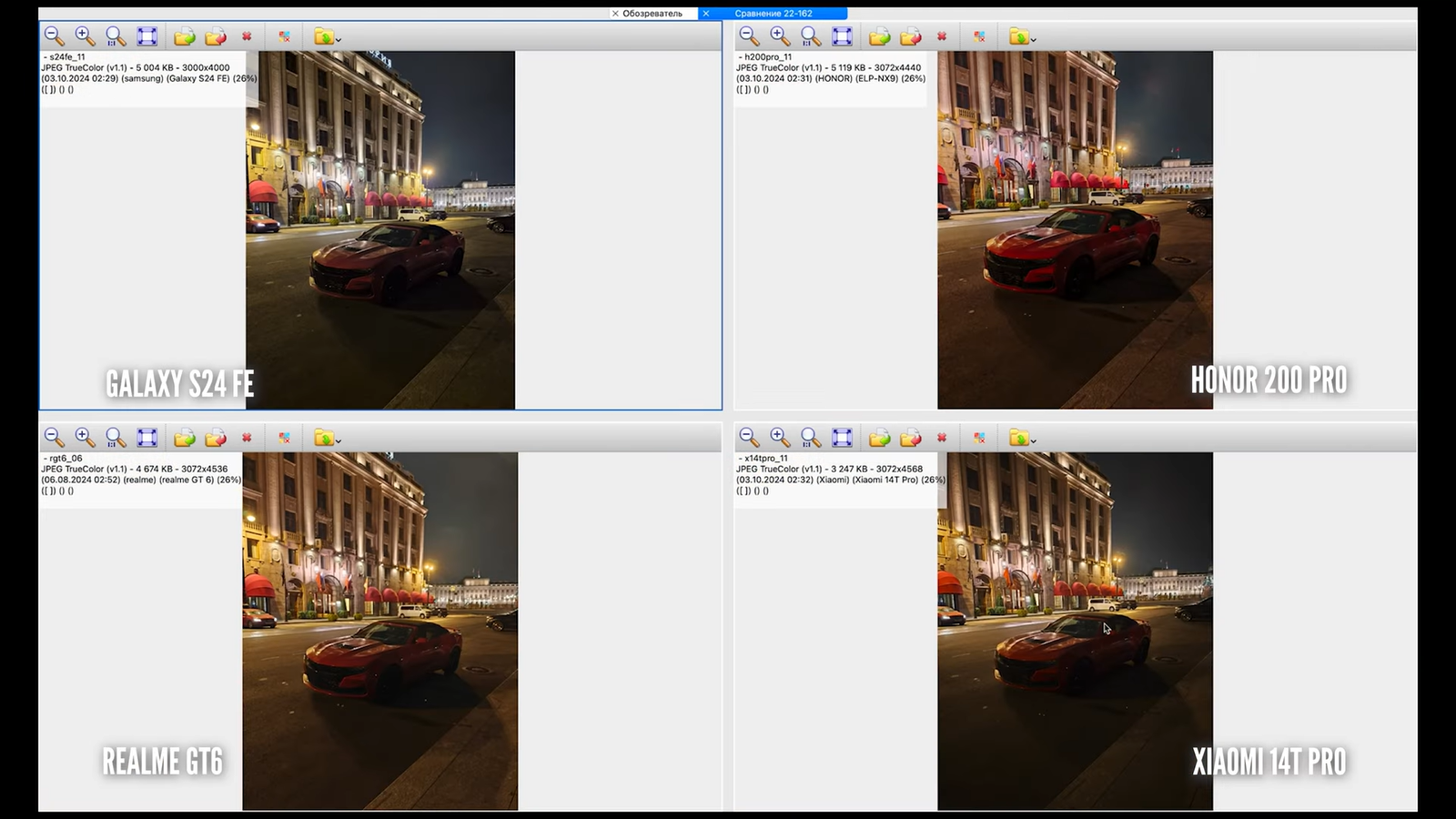Image resolution: width=1456 pixels, height=819 pixels.
Task: Set 1:1 zoom in the Realme GT6 panel
Action: tap(116, 438)
